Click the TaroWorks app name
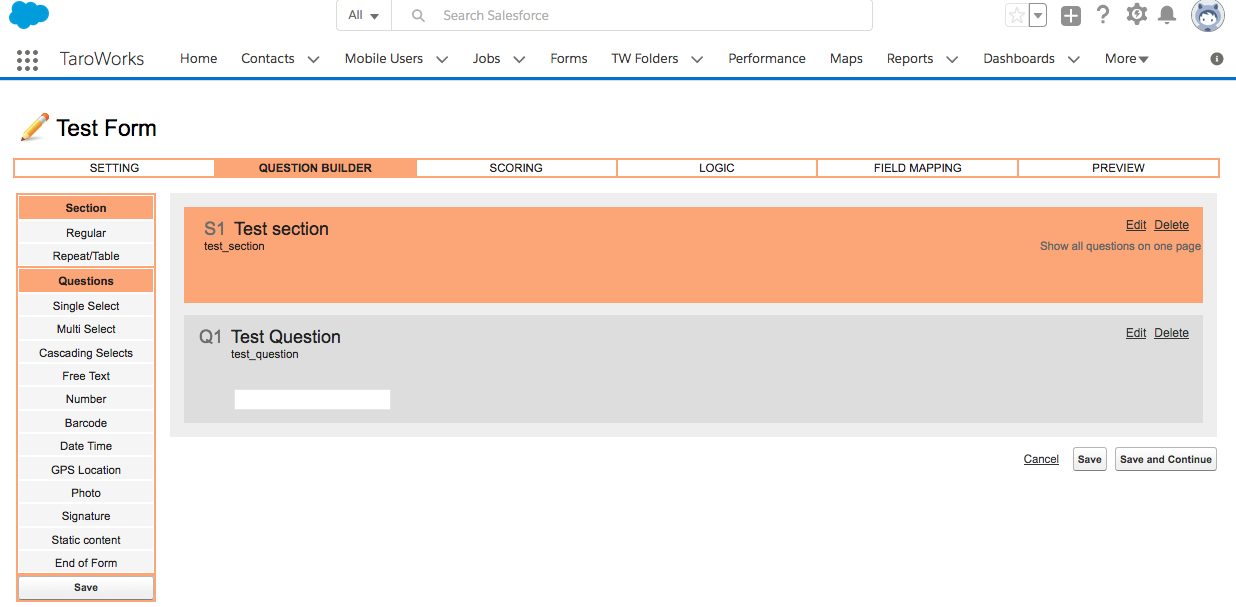1236x607 pixels. pos(102,59)
